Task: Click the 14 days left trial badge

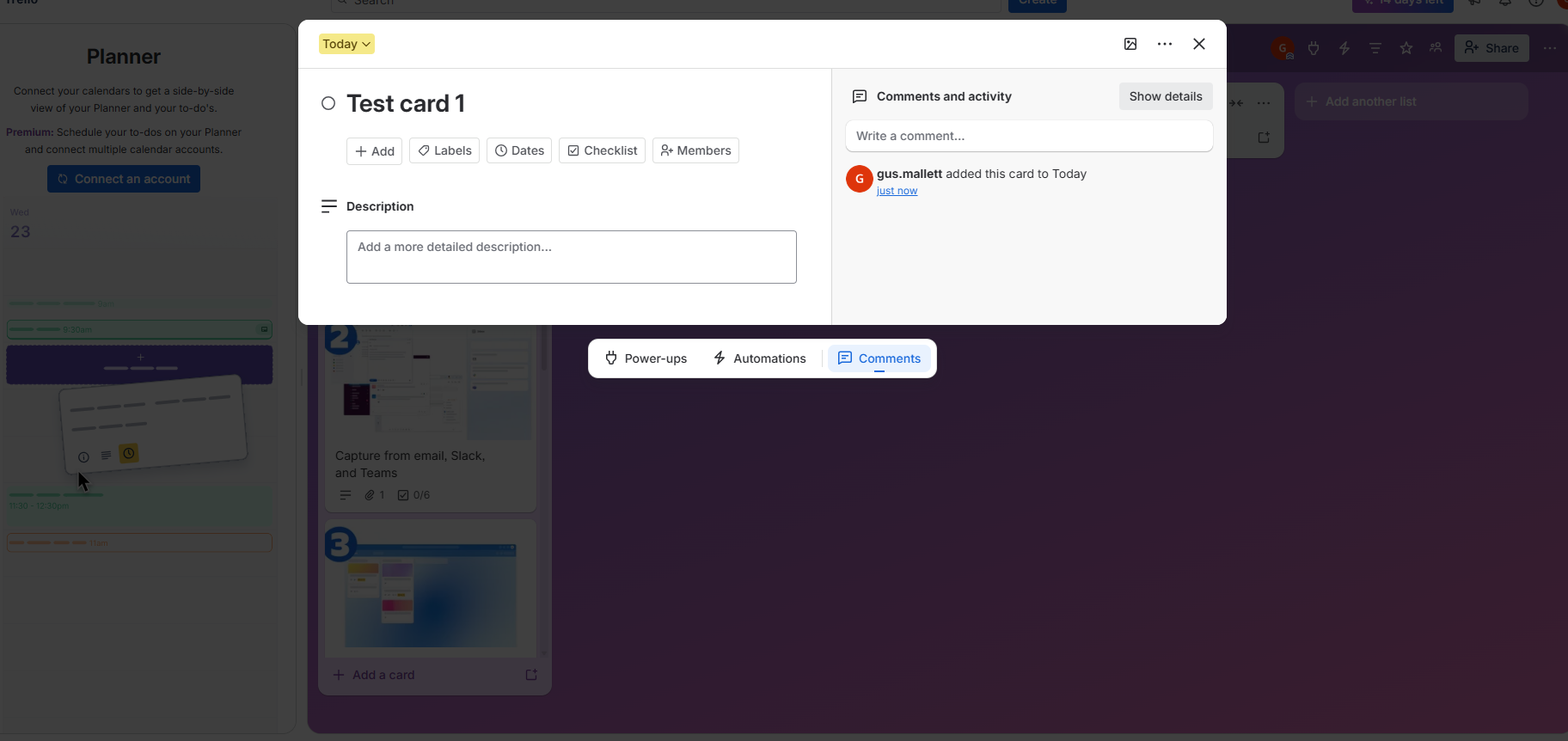Action: [x=1403, y=4]
